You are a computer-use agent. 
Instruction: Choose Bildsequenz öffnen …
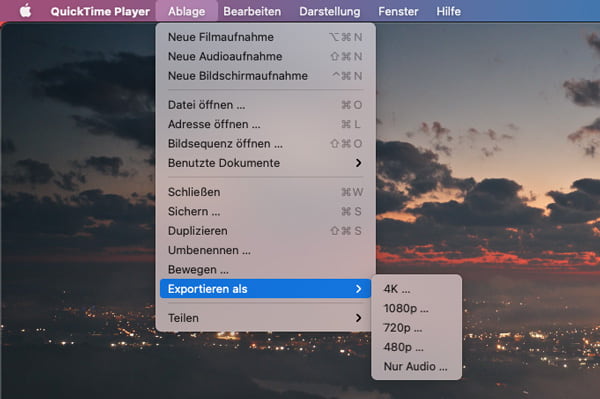tap(265, 143)
